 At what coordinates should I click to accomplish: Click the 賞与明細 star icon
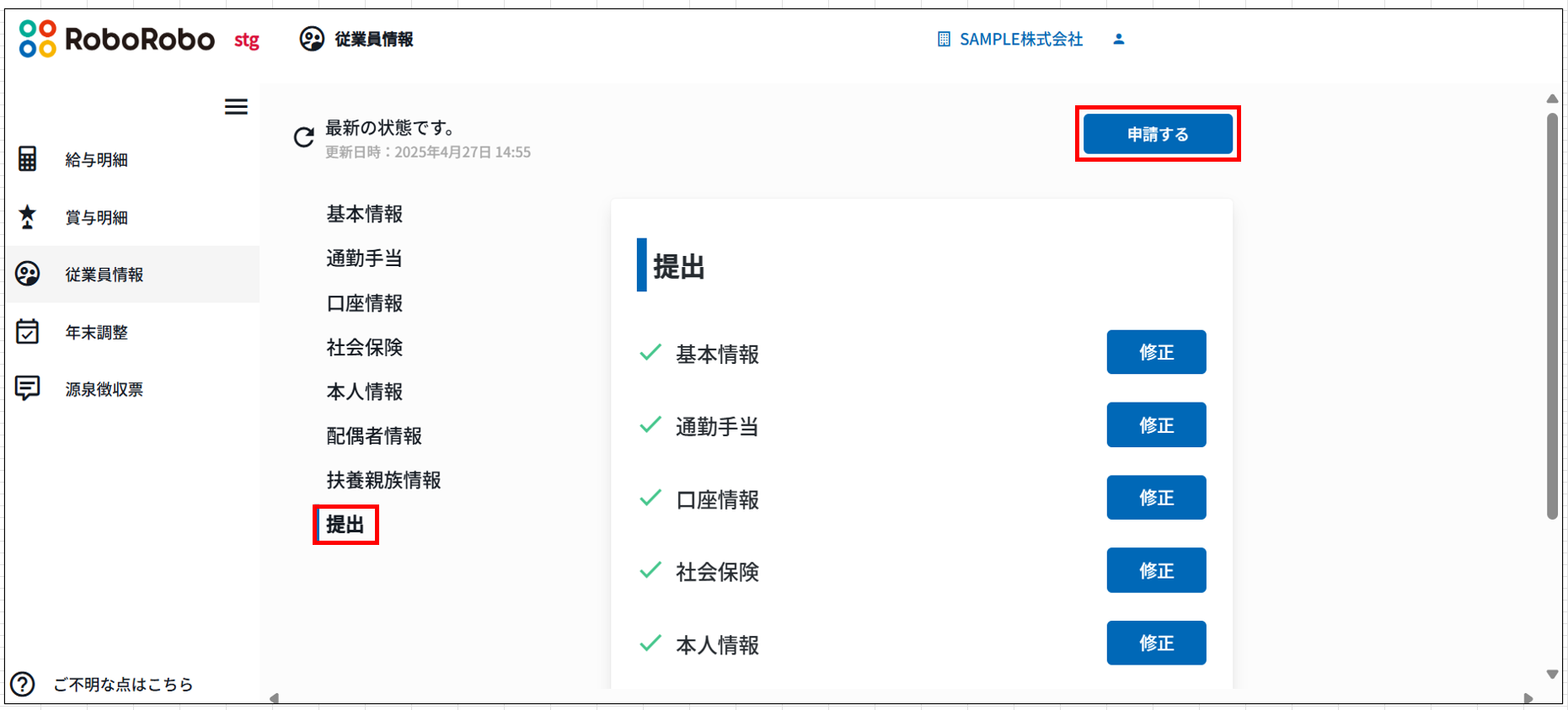tap(28, 216)
